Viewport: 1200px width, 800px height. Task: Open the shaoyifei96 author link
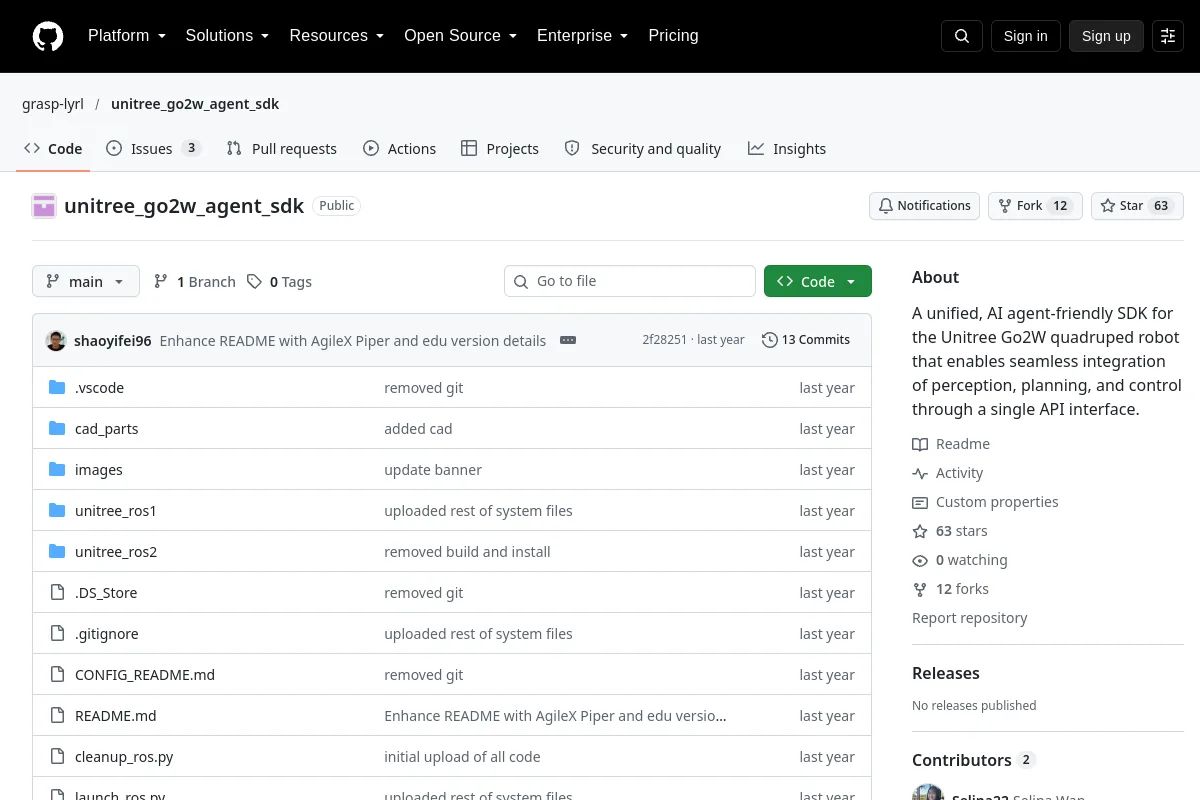pyautogui.click(x=112, y=341)
